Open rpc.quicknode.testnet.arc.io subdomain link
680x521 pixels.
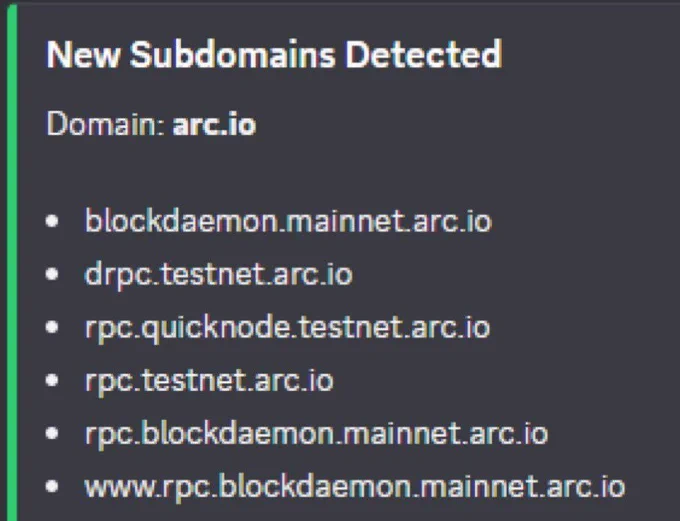[x=288, y=328]
